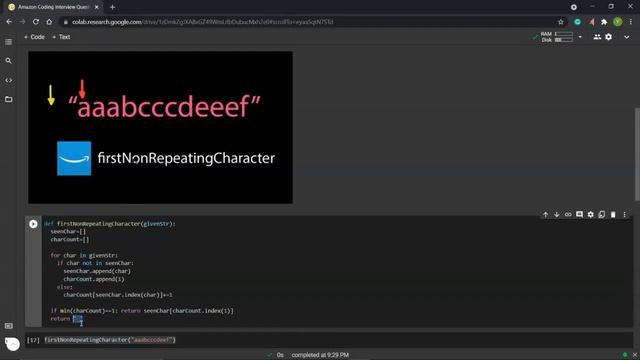Click the 'if min(charCount)==1' return line

[142, 311]
